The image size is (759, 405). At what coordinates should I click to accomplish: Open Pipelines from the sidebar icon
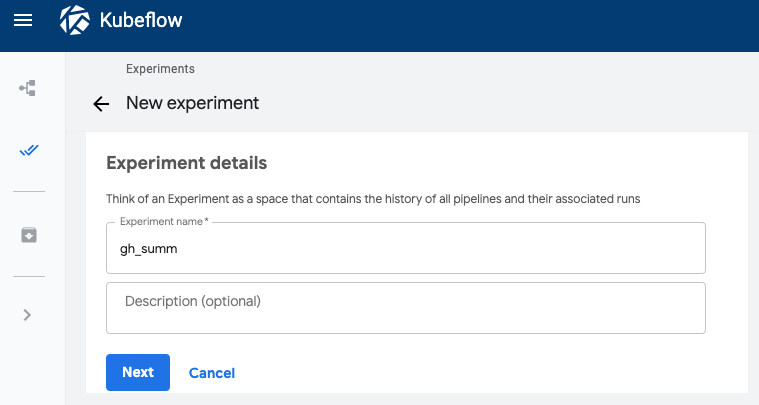pos(28,89)
